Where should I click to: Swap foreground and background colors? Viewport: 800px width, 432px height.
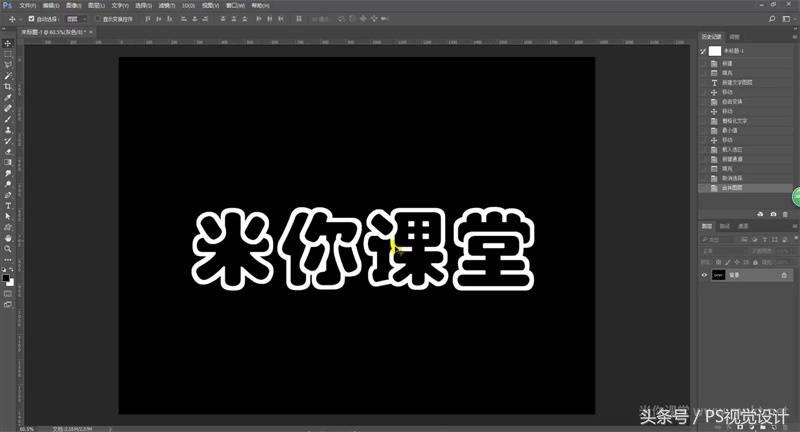coord(11,269)
